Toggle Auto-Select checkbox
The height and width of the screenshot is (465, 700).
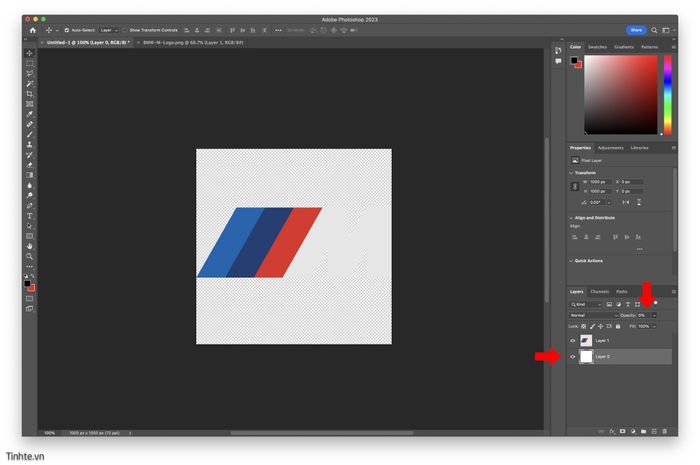(x=67, y=30)
